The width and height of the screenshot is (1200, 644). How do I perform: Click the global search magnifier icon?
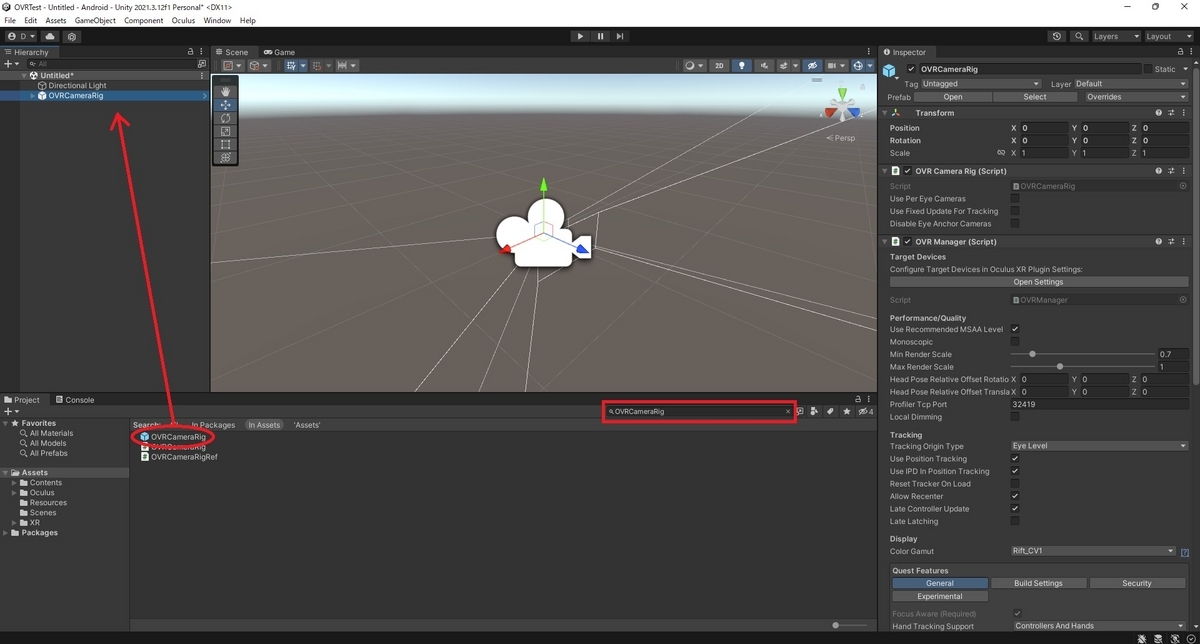point(1079,36)
